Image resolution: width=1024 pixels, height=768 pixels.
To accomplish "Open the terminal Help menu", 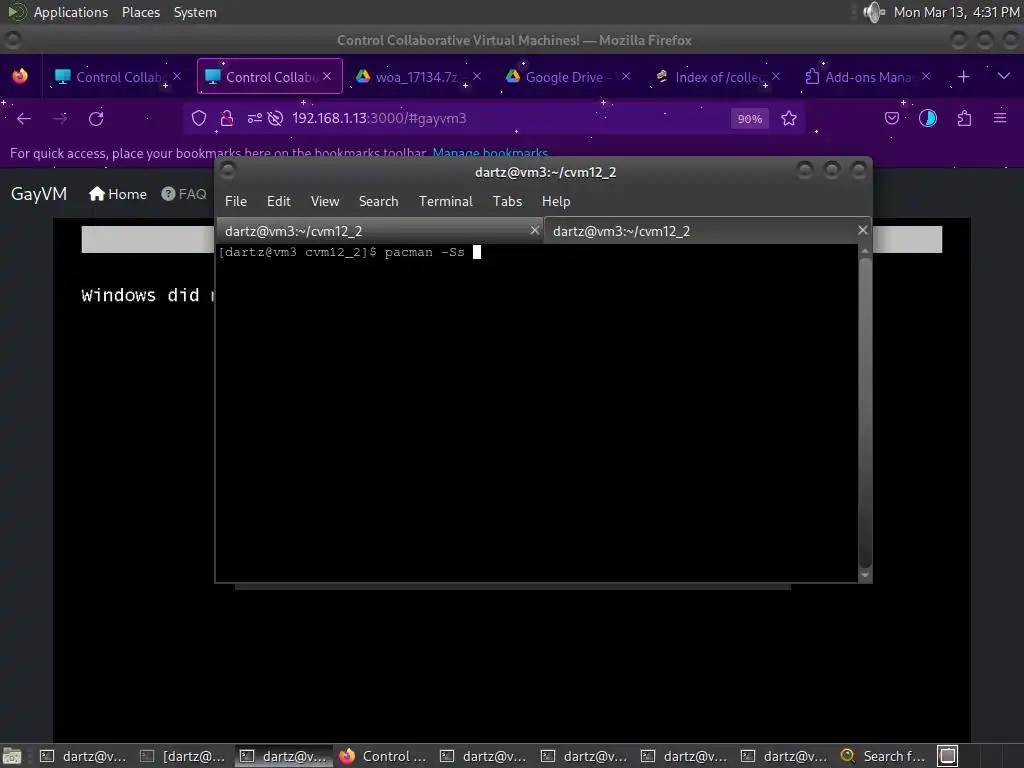I will [556, 201].
